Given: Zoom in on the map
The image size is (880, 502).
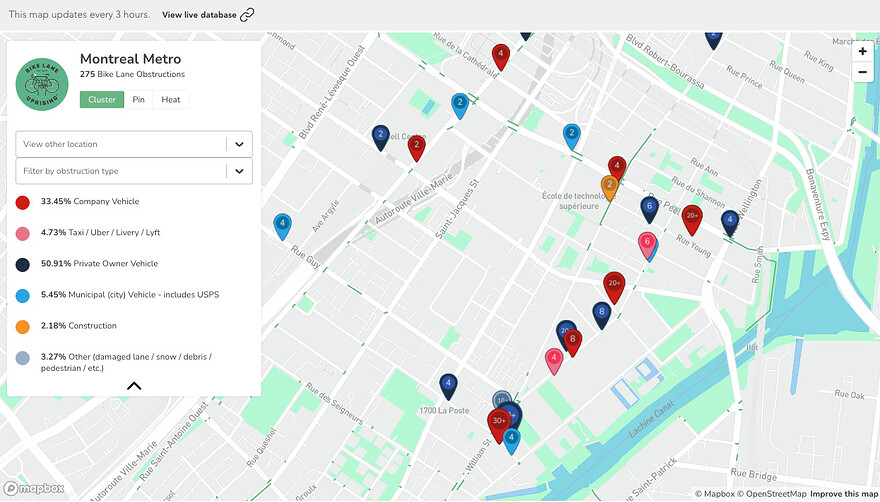Looking at the screenshot, I should point(862,51).
